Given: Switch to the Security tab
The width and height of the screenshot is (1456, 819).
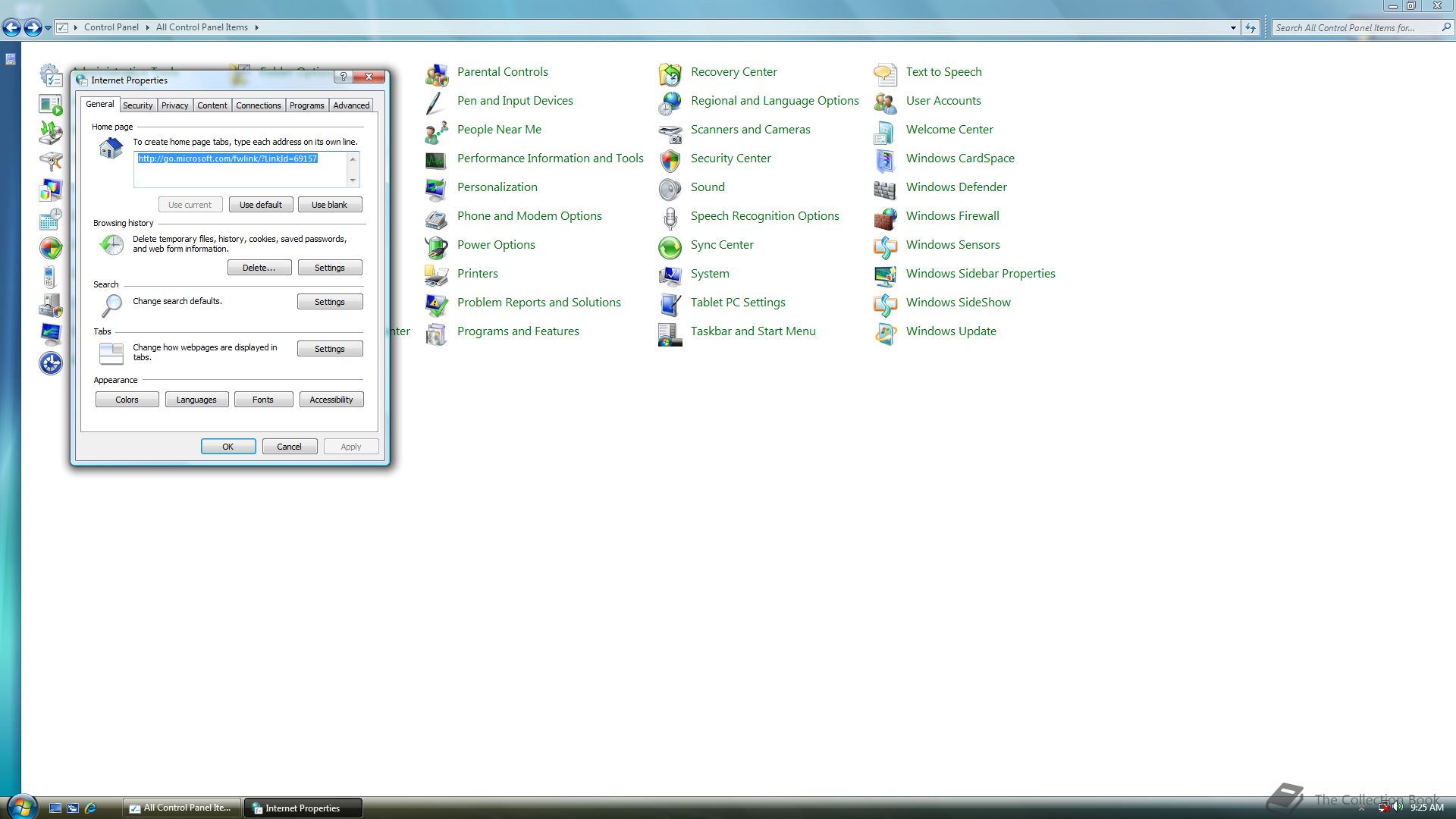Looking at the screenshot, I should (x=137, y=105).
